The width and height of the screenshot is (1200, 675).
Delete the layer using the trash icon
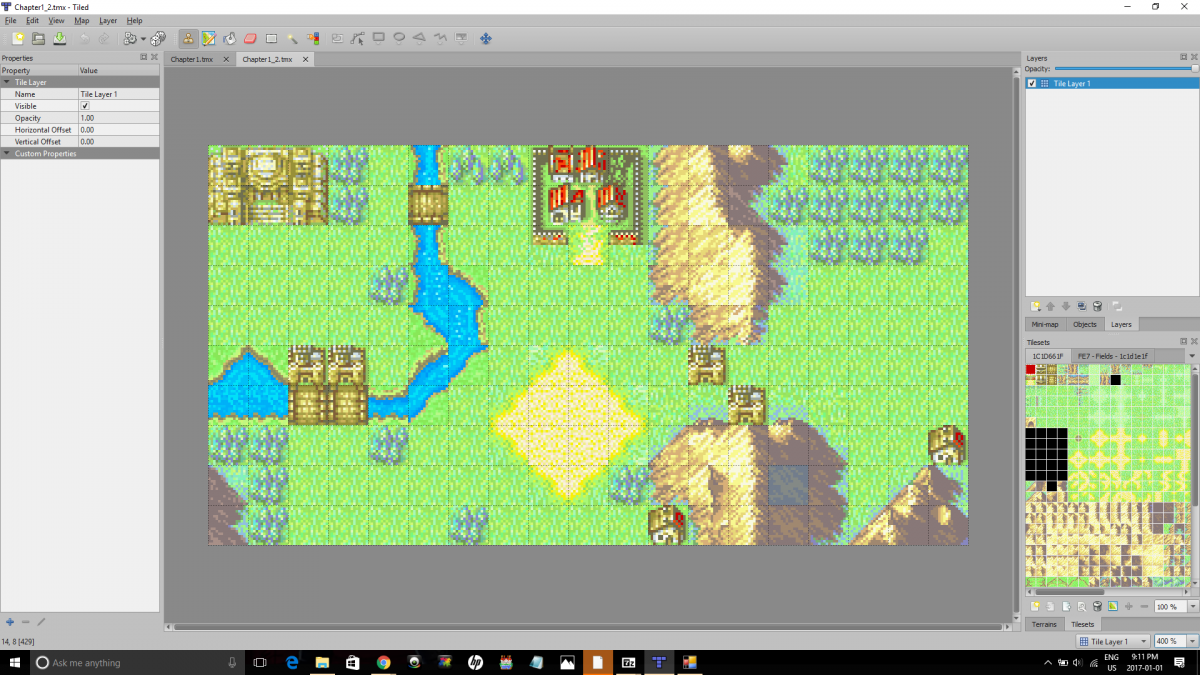(x=1097, y=306)
